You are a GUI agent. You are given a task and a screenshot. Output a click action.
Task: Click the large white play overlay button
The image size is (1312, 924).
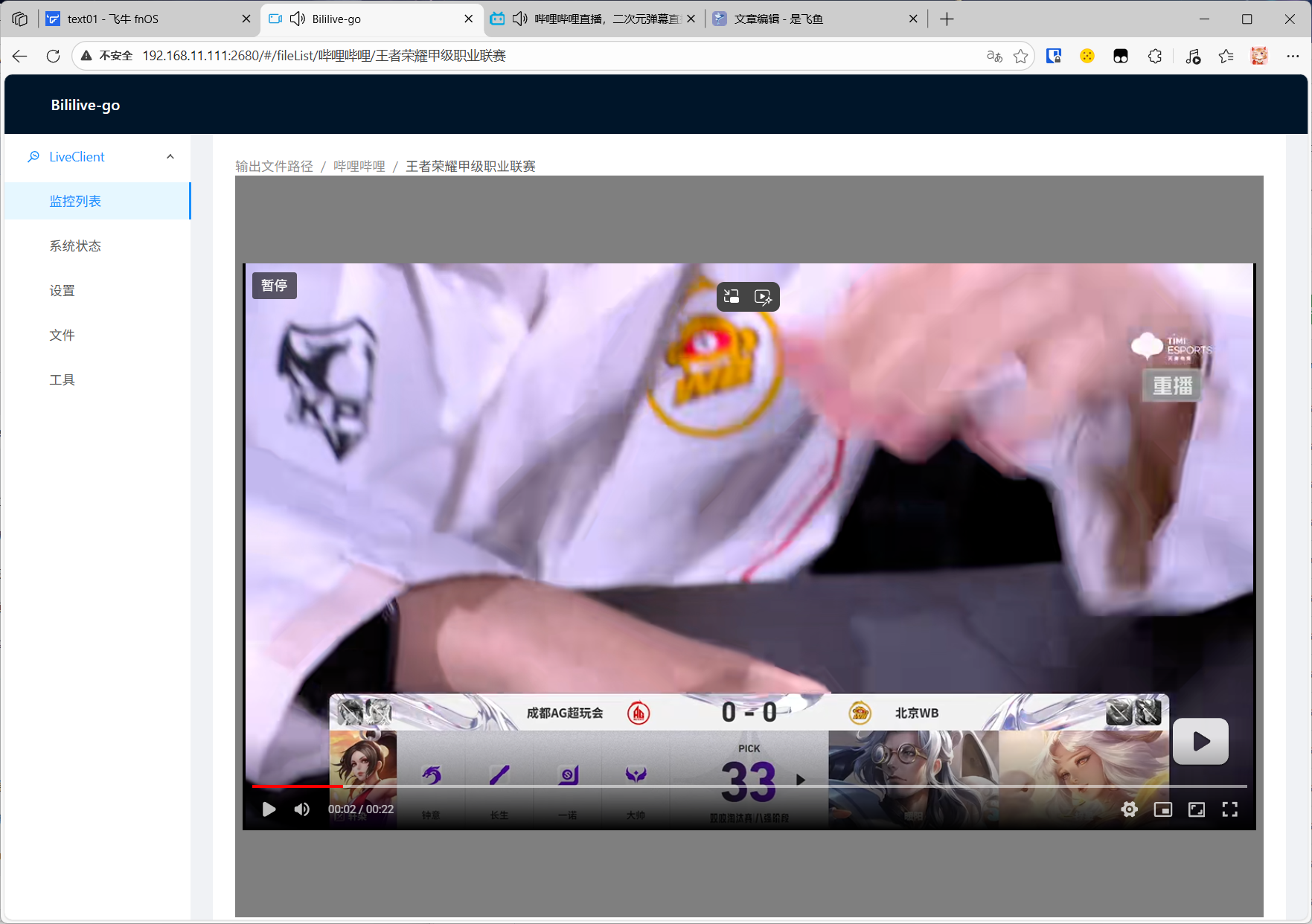pos(1200,741)
